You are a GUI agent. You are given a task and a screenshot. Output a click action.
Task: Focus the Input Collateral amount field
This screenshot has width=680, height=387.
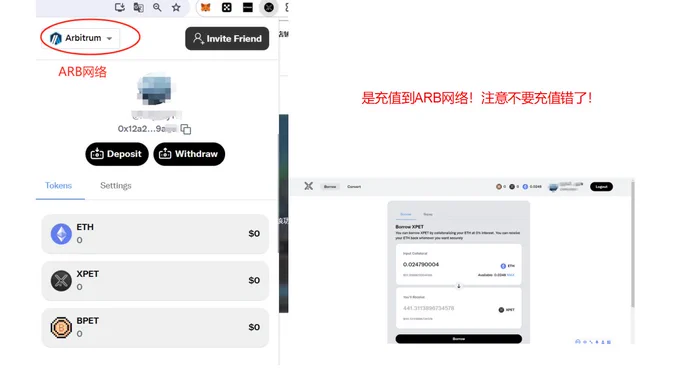point(458,264)
